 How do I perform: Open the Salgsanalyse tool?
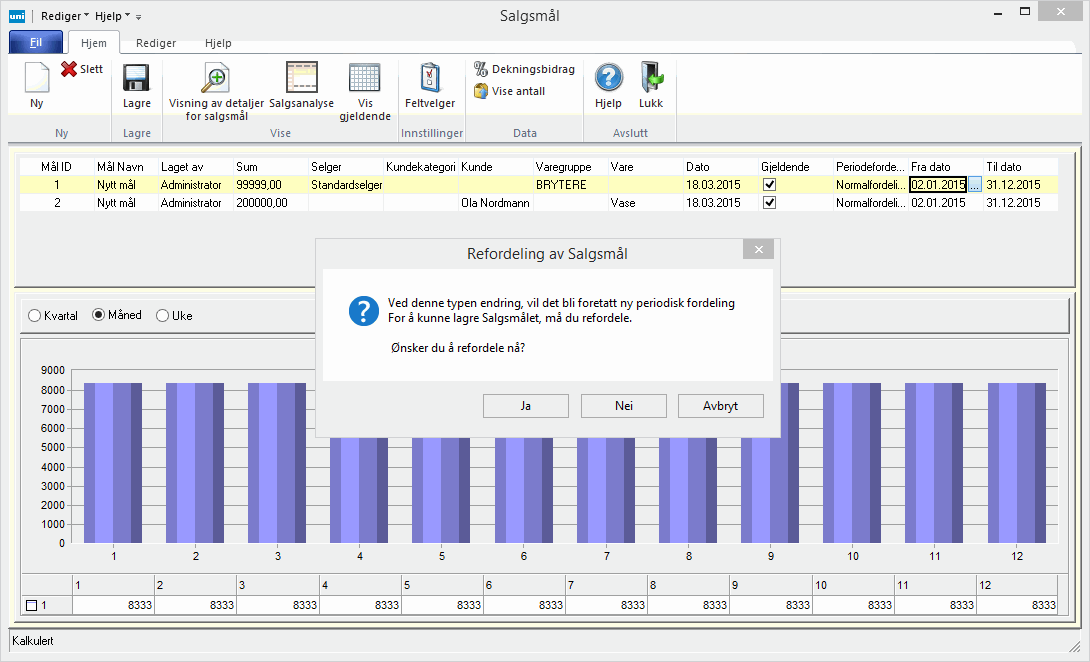[301, 79]
